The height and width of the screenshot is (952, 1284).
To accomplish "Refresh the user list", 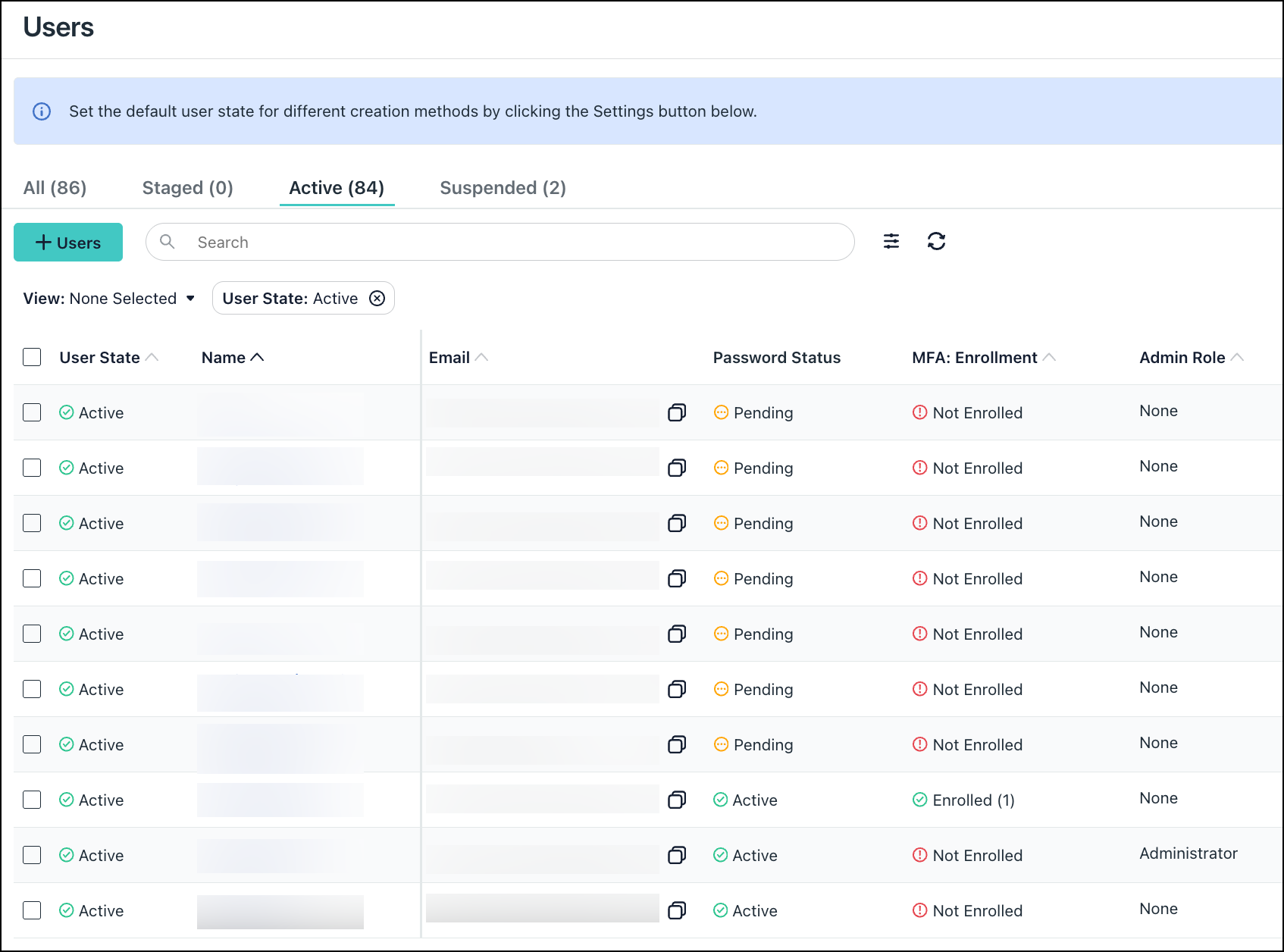I will pos(937,241).
